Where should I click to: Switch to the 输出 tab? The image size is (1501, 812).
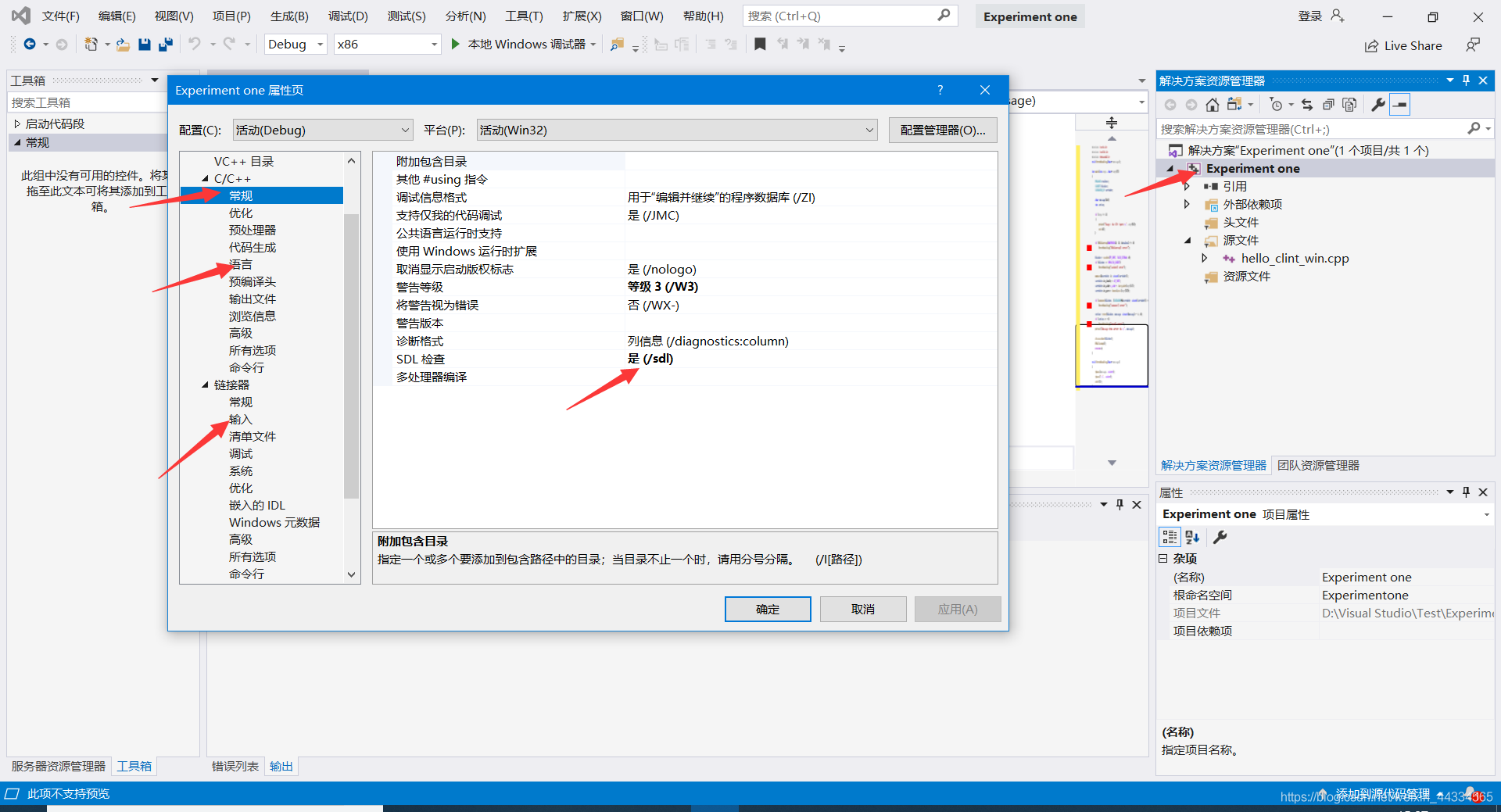281,766
